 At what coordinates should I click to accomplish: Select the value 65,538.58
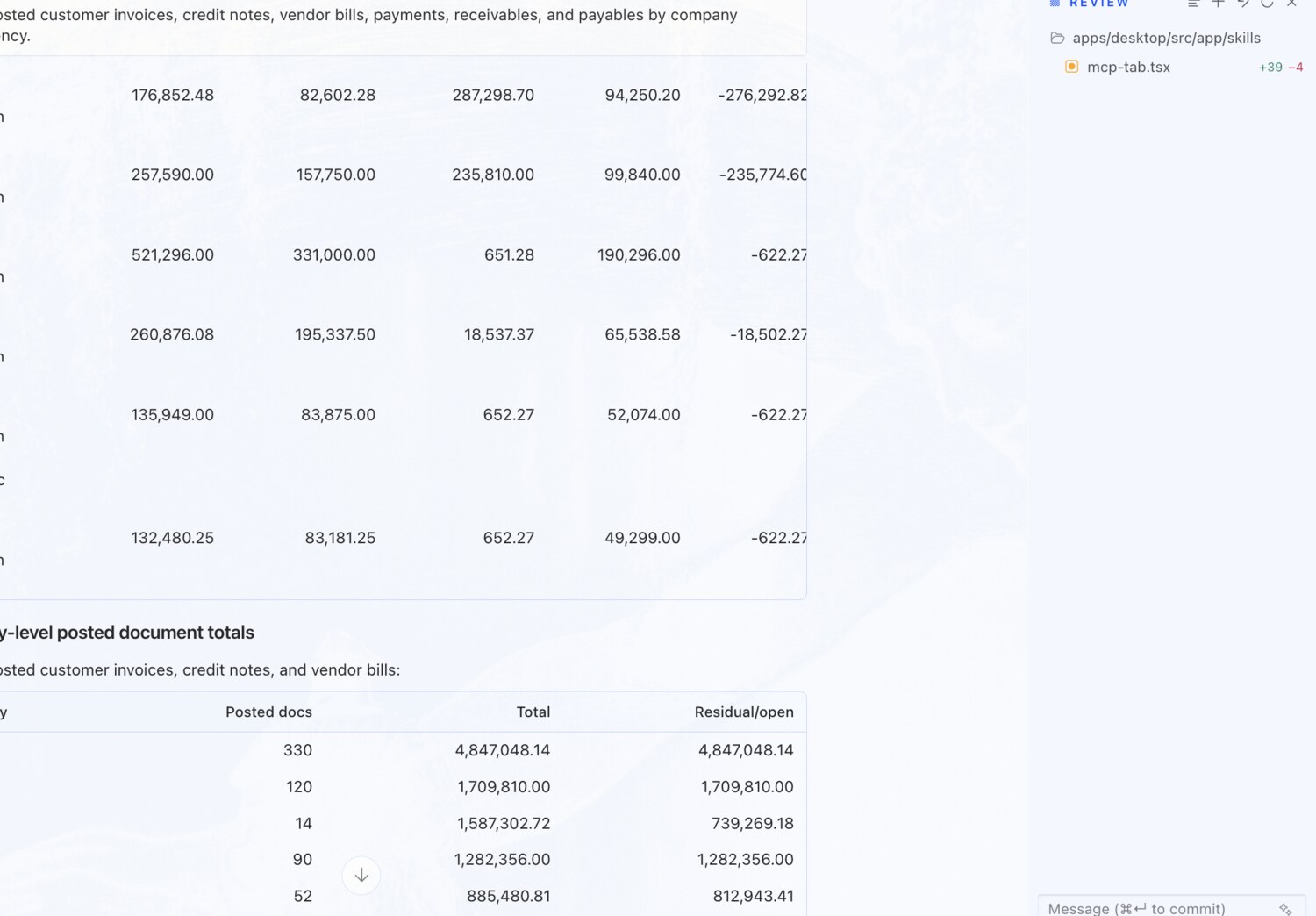[x=642, y=334]
